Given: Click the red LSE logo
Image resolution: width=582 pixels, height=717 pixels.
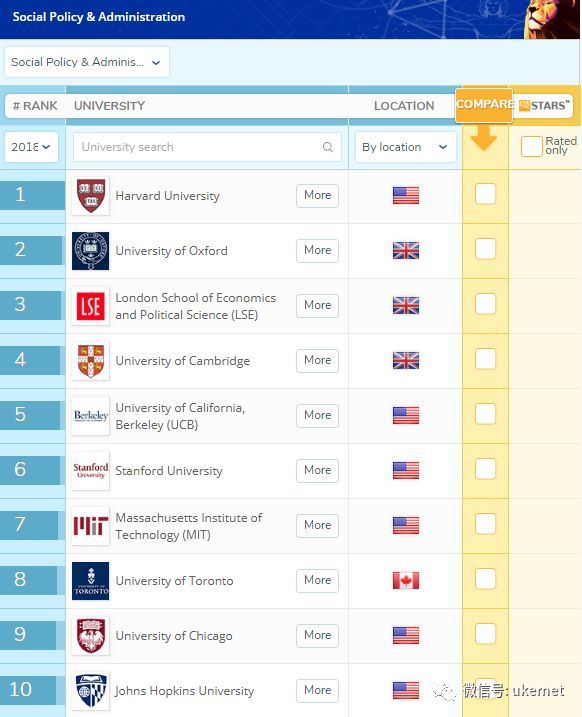Looking at the screenshot, I should 91,306.
